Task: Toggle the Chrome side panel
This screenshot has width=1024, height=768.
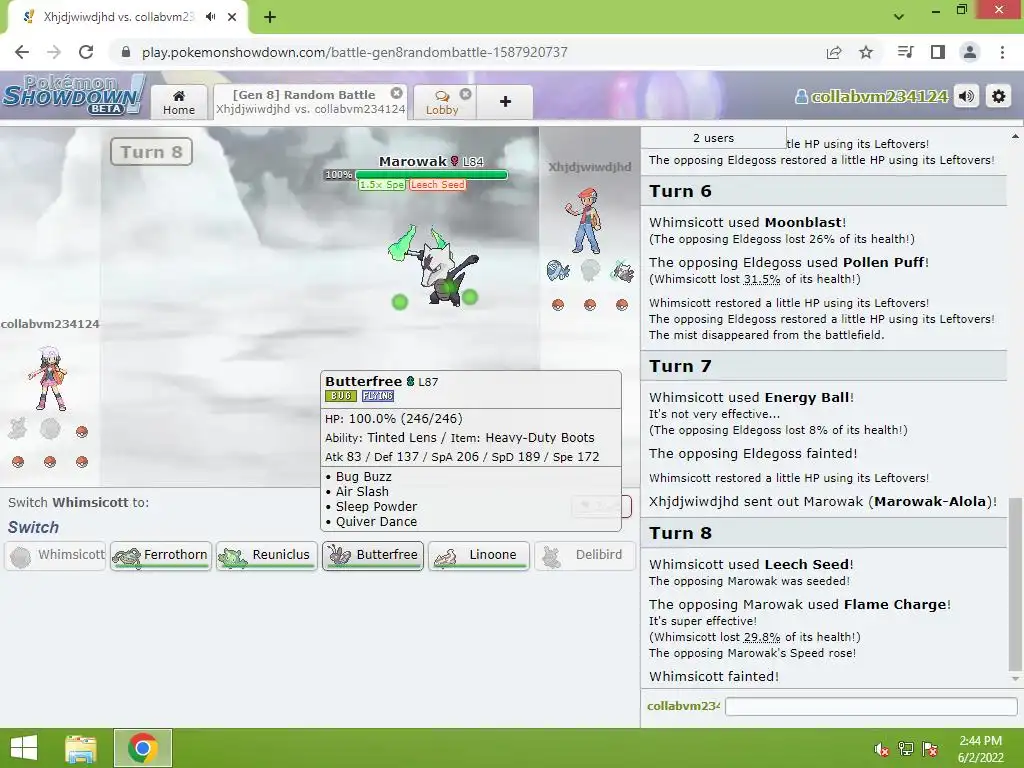Action: tap(938, 52)
